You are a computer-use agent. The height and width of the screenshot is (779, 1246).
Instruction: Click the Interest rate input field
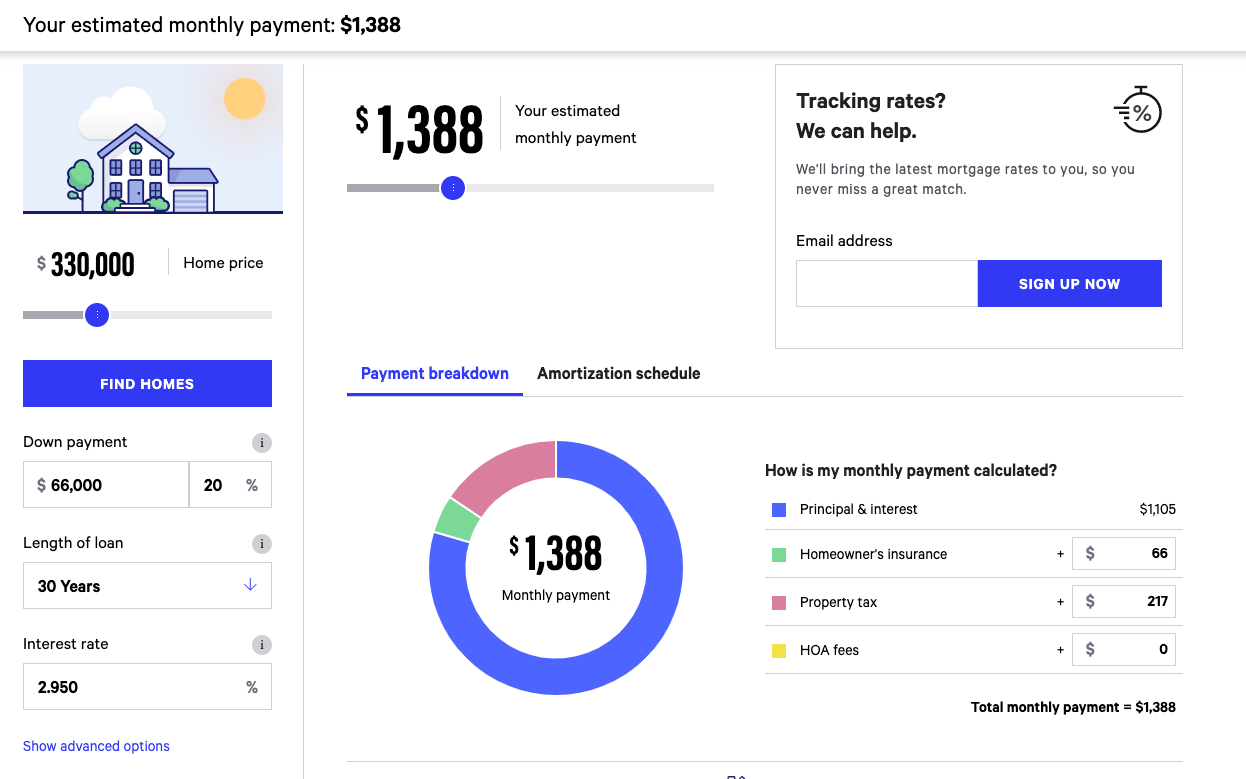tap(147, 687)
